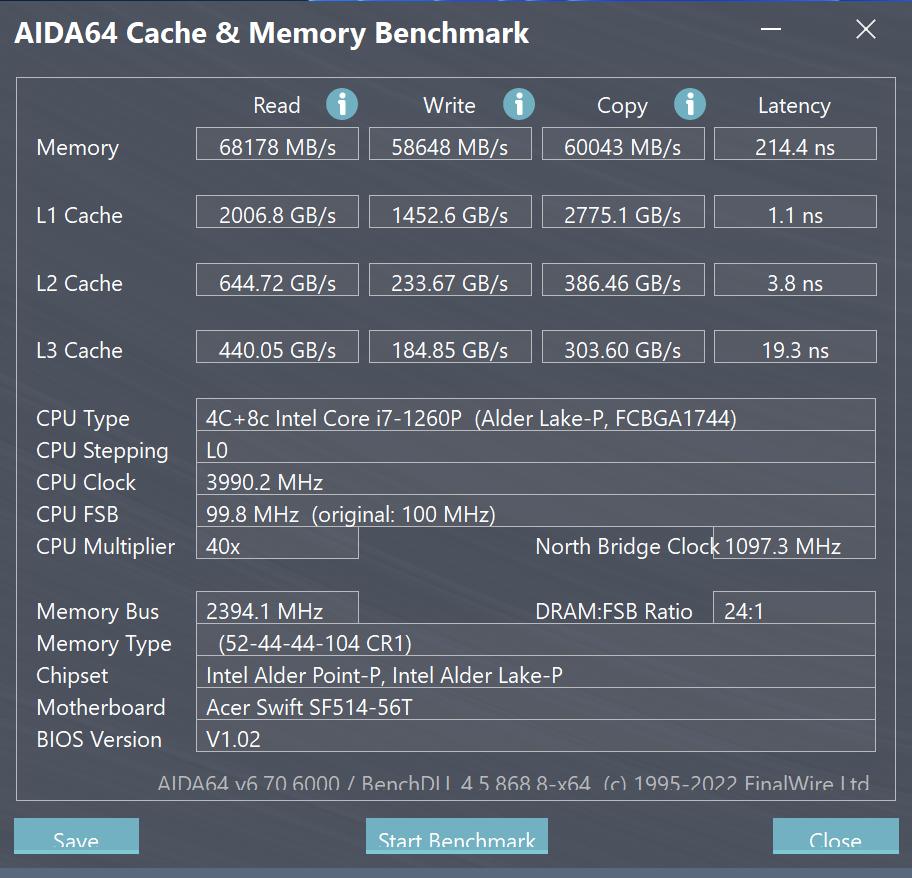Select the Memory Read 68178 MB/s field
The image size is (912, 878).
277,147
